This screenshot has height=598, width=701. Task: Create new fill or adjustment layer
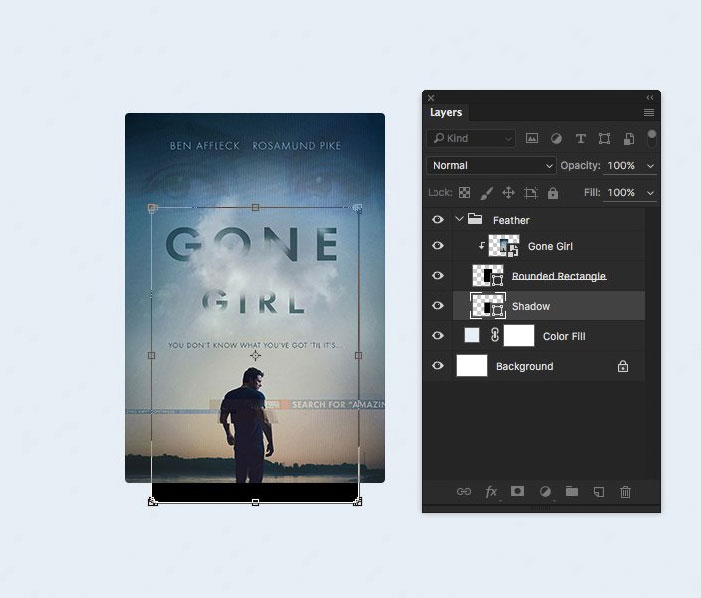click(x=545, y=492)
